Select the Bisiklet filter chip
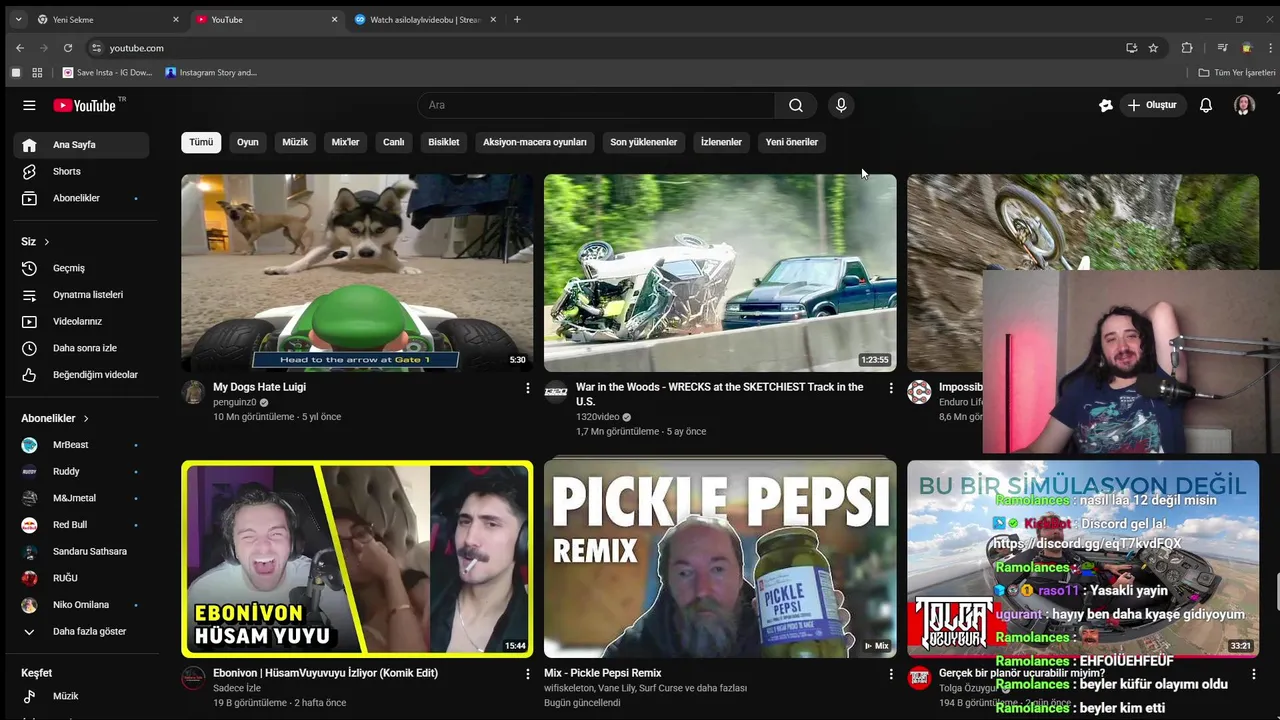The height and width of the screenshot is (720, 1280). tap(444, 142)
